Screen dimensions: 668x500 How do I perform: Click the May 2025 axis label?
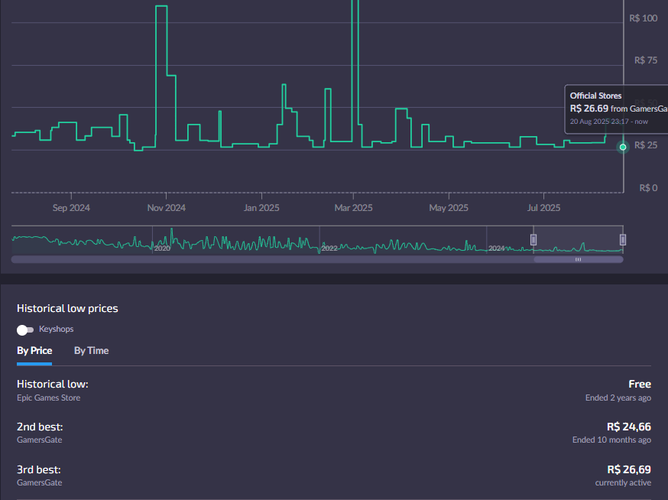pos(449,208)
